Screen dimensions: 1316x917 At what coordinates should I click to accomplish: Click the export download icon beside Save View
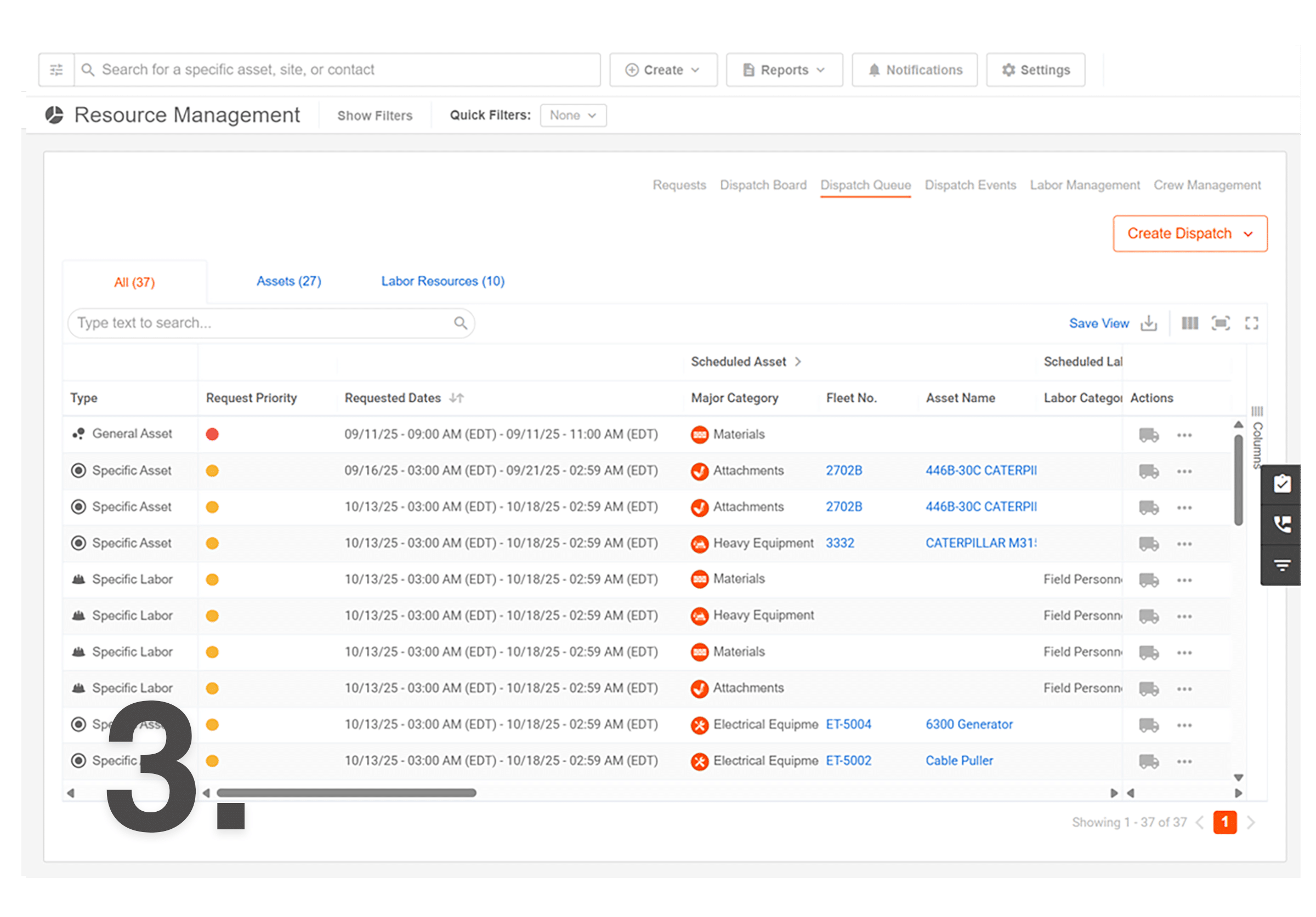1149,323
